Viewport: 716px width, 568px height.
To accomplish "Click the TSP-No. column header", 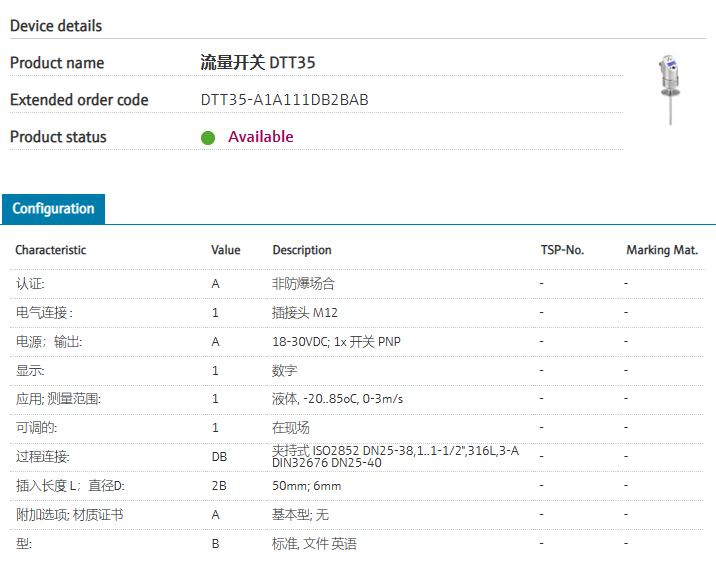I will click(x=561, y=250).
